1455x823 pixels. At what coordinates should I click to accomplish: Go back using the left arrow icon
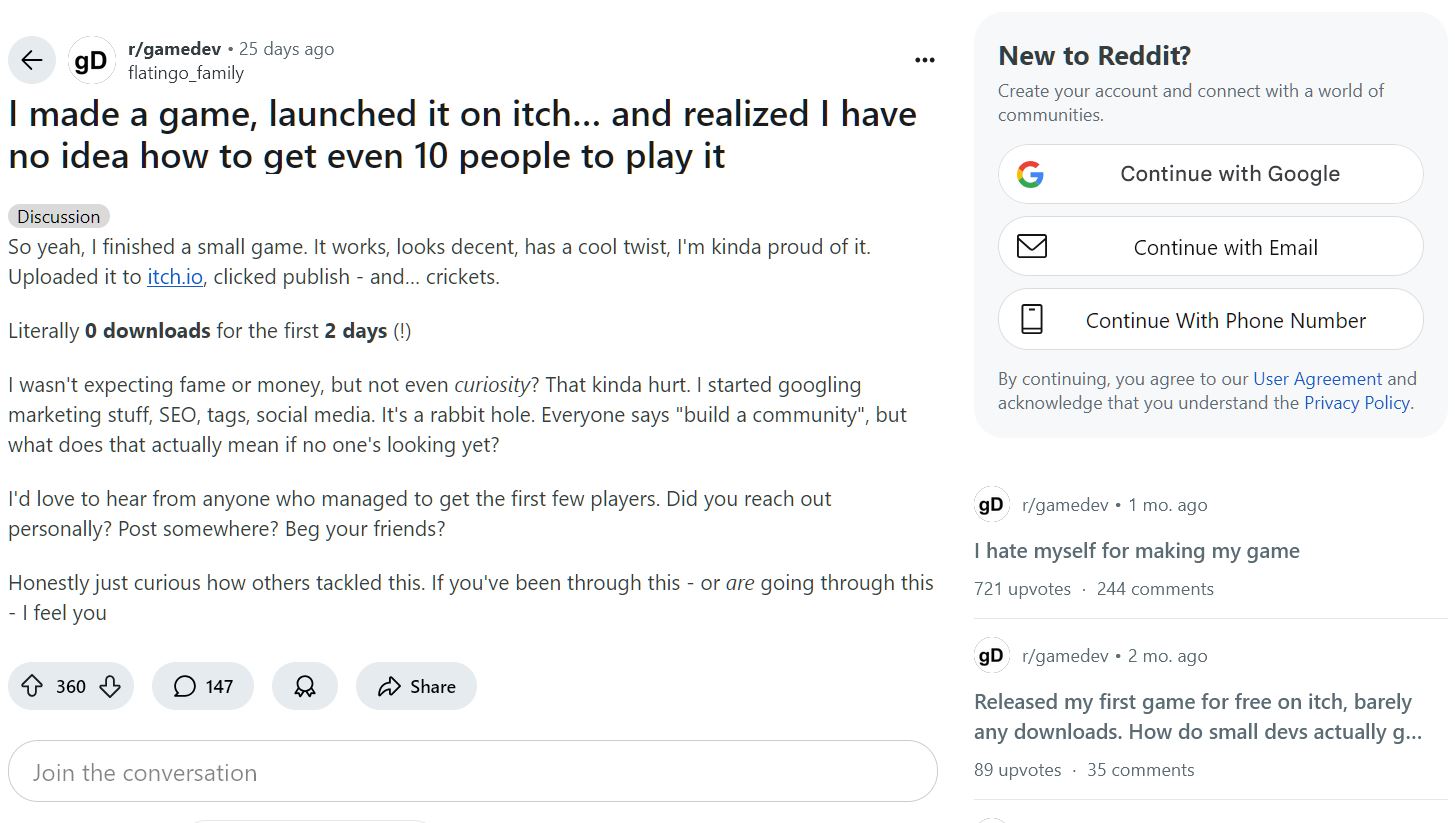pyautogui.click(x=32, y=61)
